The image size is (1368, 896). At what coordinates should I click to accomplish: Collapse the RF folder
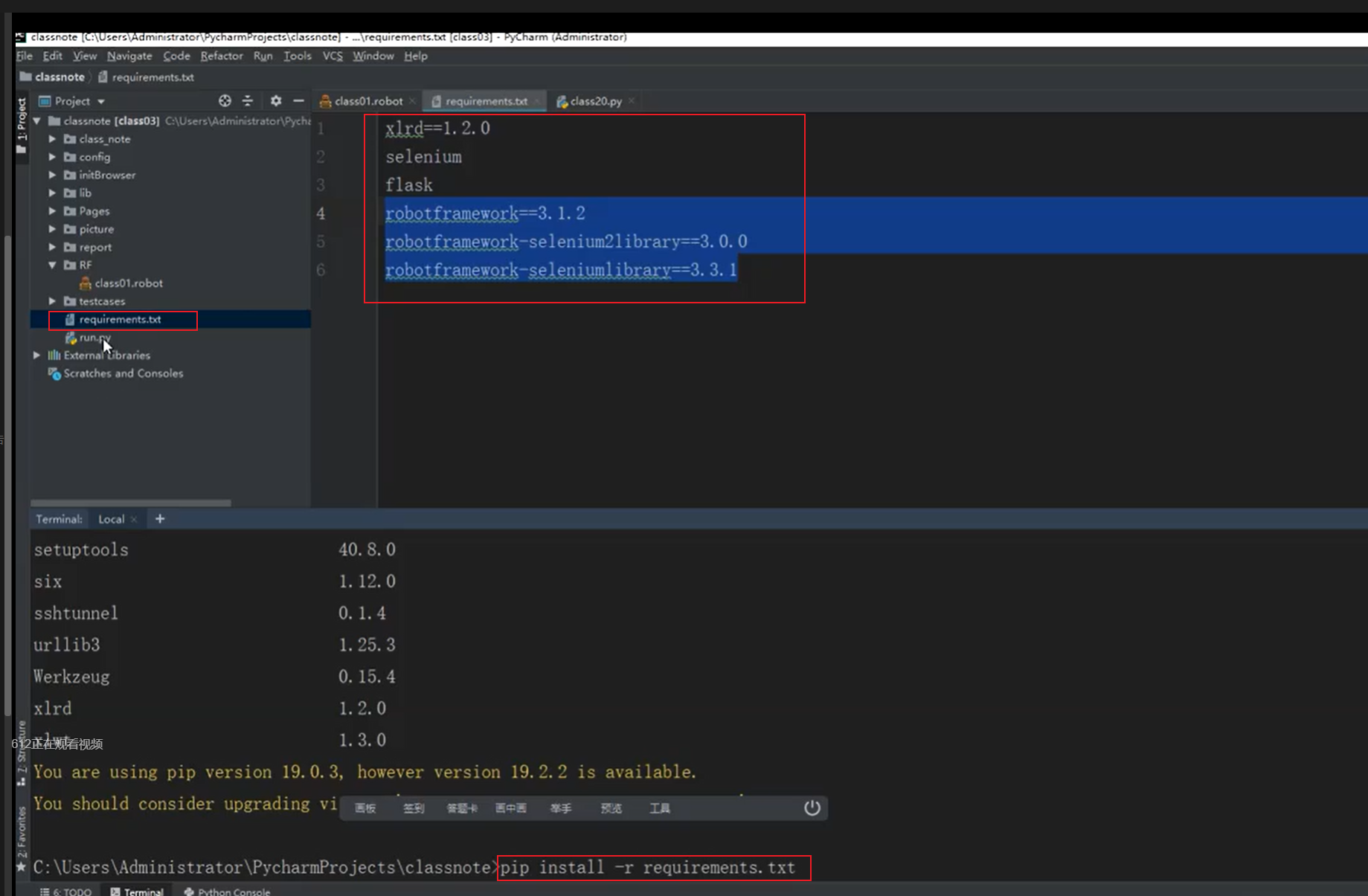[x=52, y=265]
